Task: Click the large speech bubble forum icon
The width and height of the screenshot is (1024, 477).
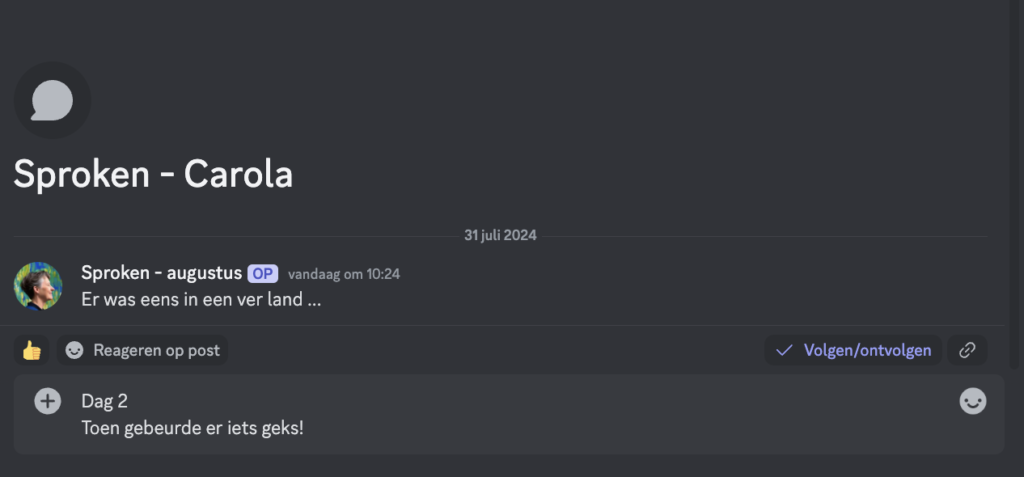Action: (x=52, y=100)
